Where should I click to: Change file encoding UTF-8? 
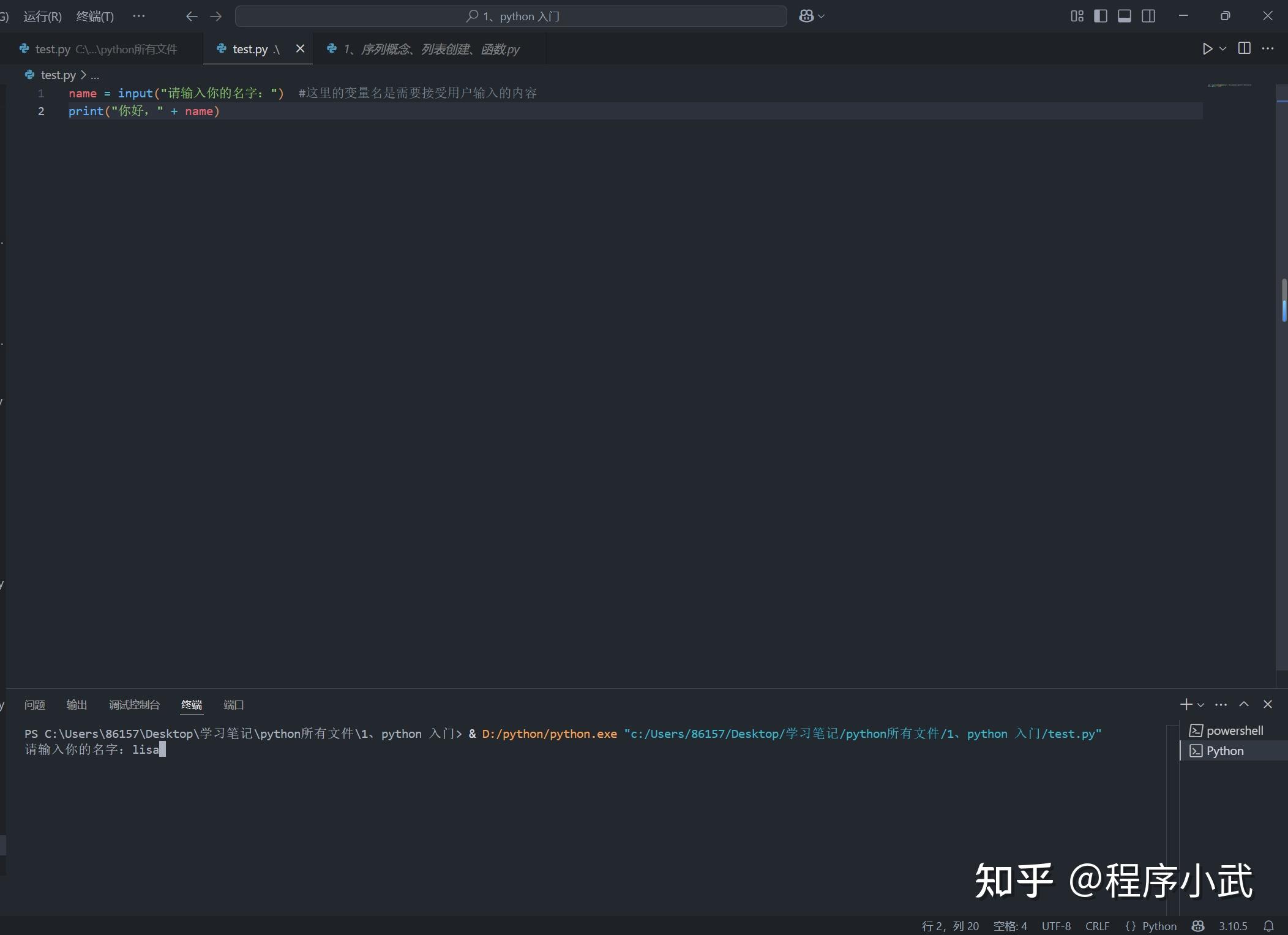tap(1056, 926)
